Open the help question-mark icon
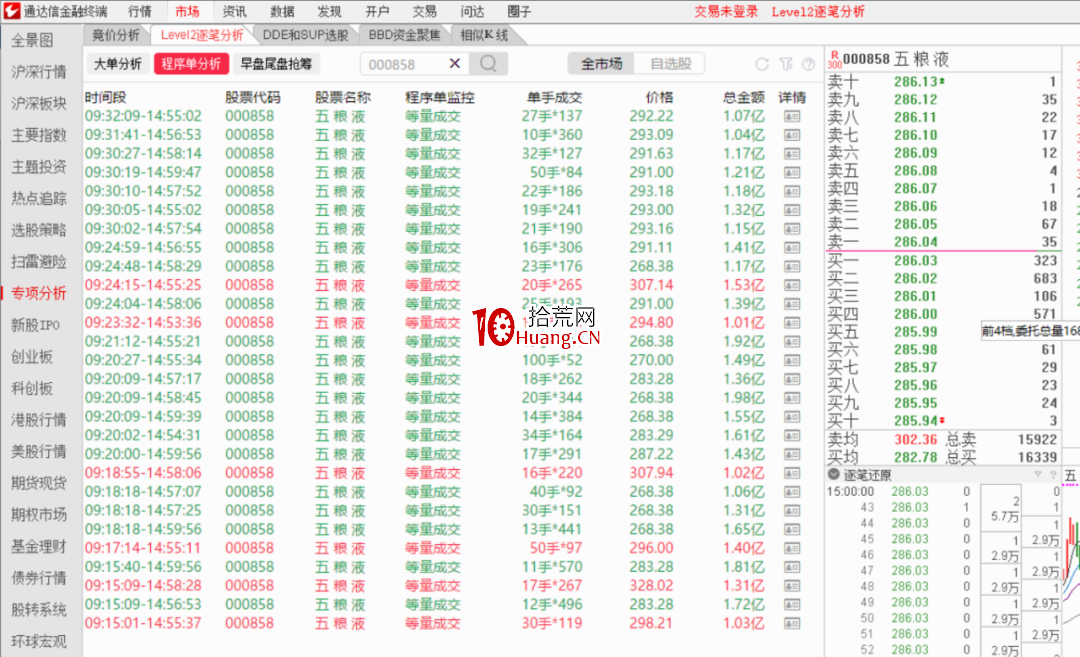The height and width of the screenshot is (657, 1080). (809, 64)
